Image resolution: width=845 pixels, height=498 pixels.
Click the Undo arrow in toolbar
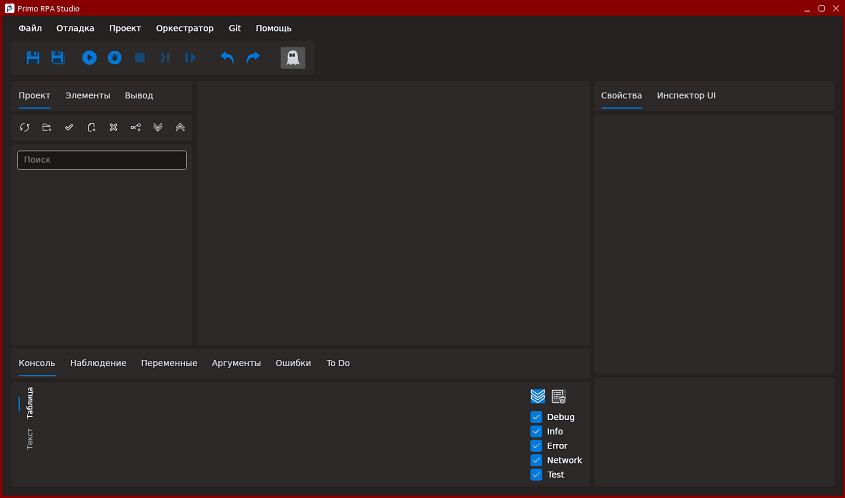click(227, 58)
